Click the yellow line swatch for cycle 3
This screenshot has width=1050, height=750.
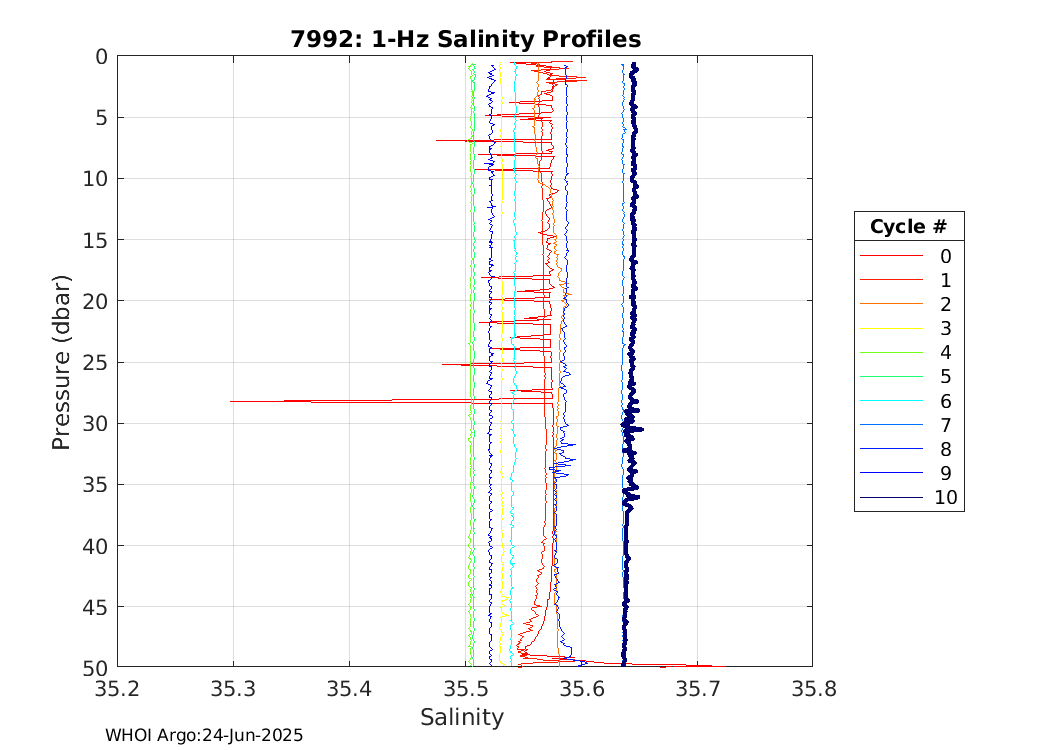tap(891, 328)
